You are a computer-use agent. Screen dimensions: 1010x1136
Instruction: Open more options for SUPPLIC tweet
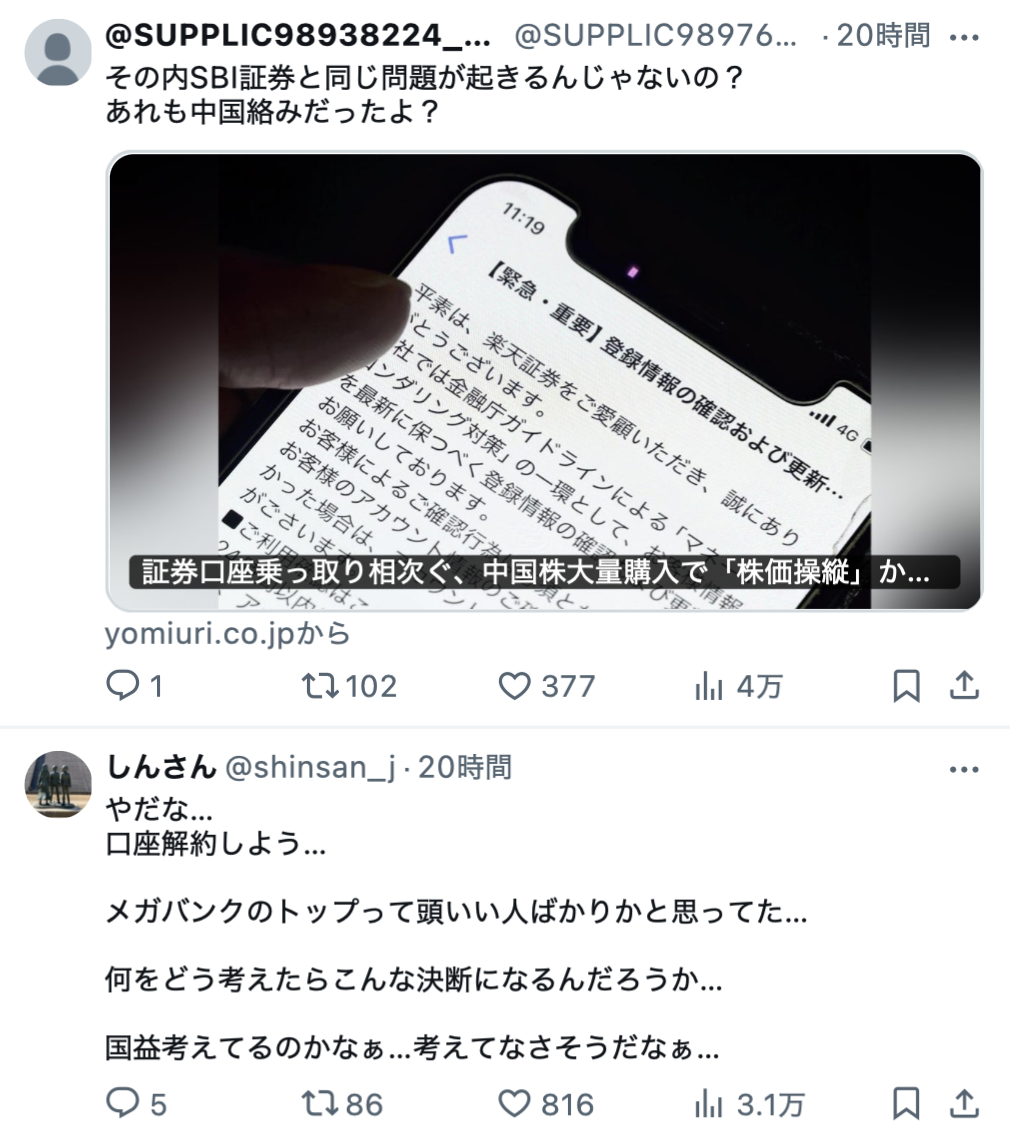coord(964,36)
